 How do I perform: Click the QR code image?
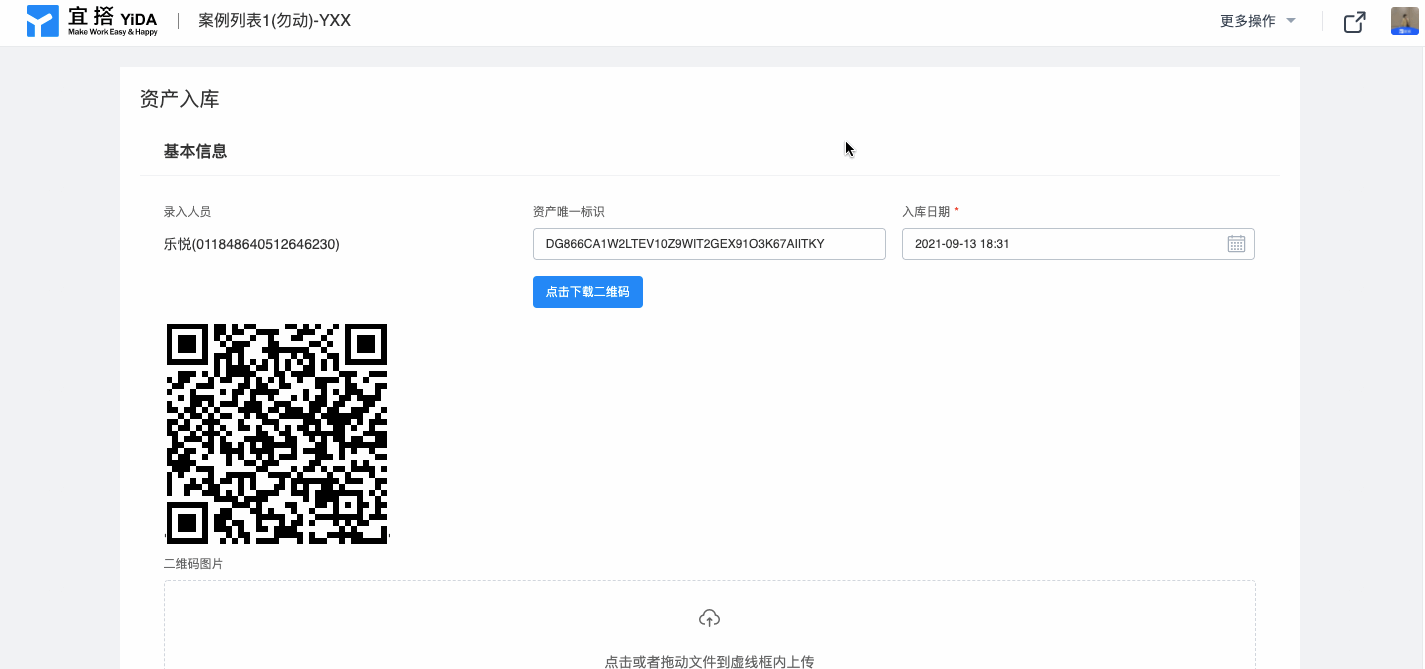click(277, 434)
